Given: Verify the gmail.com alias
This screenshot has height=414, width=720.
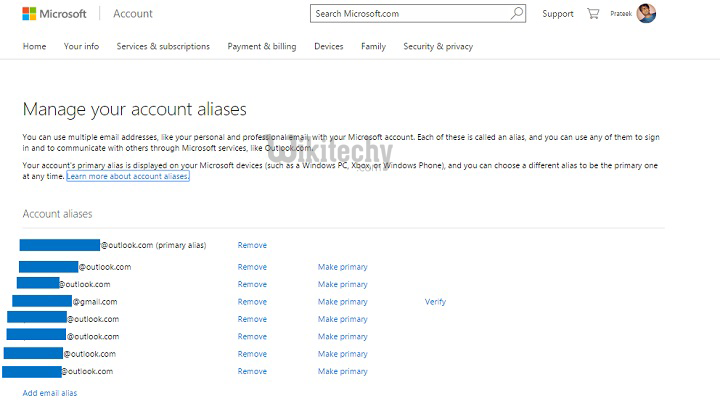Looking at the screenshot, I should 435,301.
